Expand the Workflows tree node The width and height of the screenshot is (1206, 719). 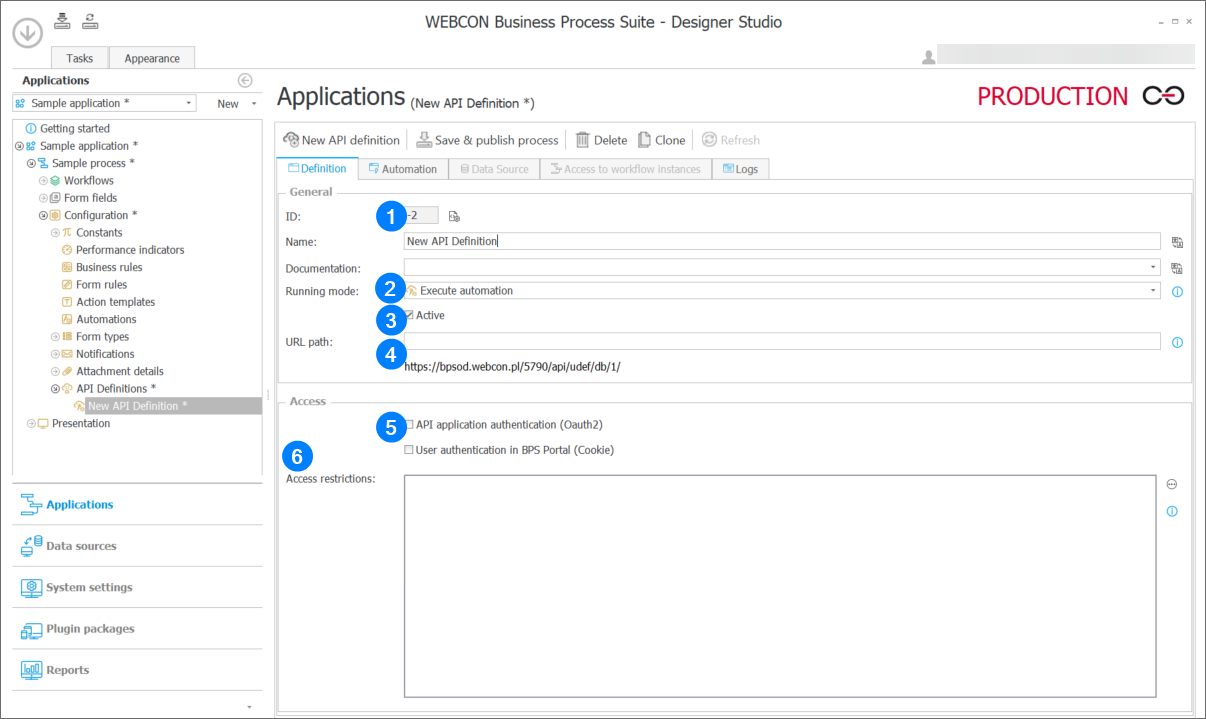43,181
